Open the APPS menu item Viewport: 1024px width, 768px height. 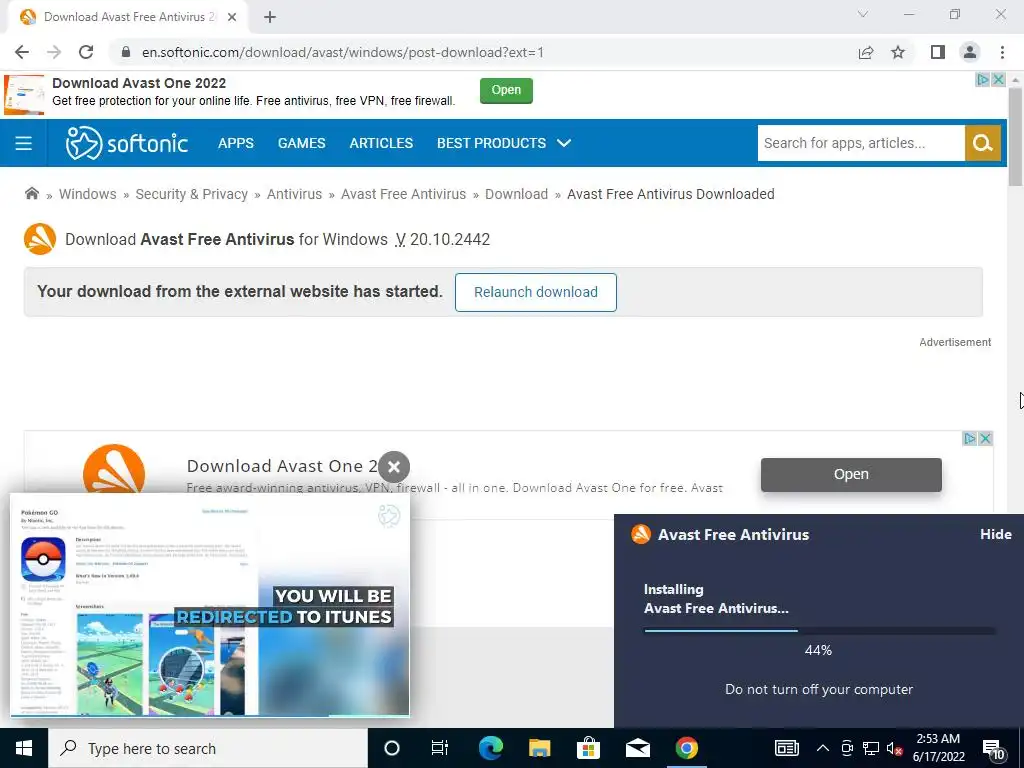tap(236, 143)
